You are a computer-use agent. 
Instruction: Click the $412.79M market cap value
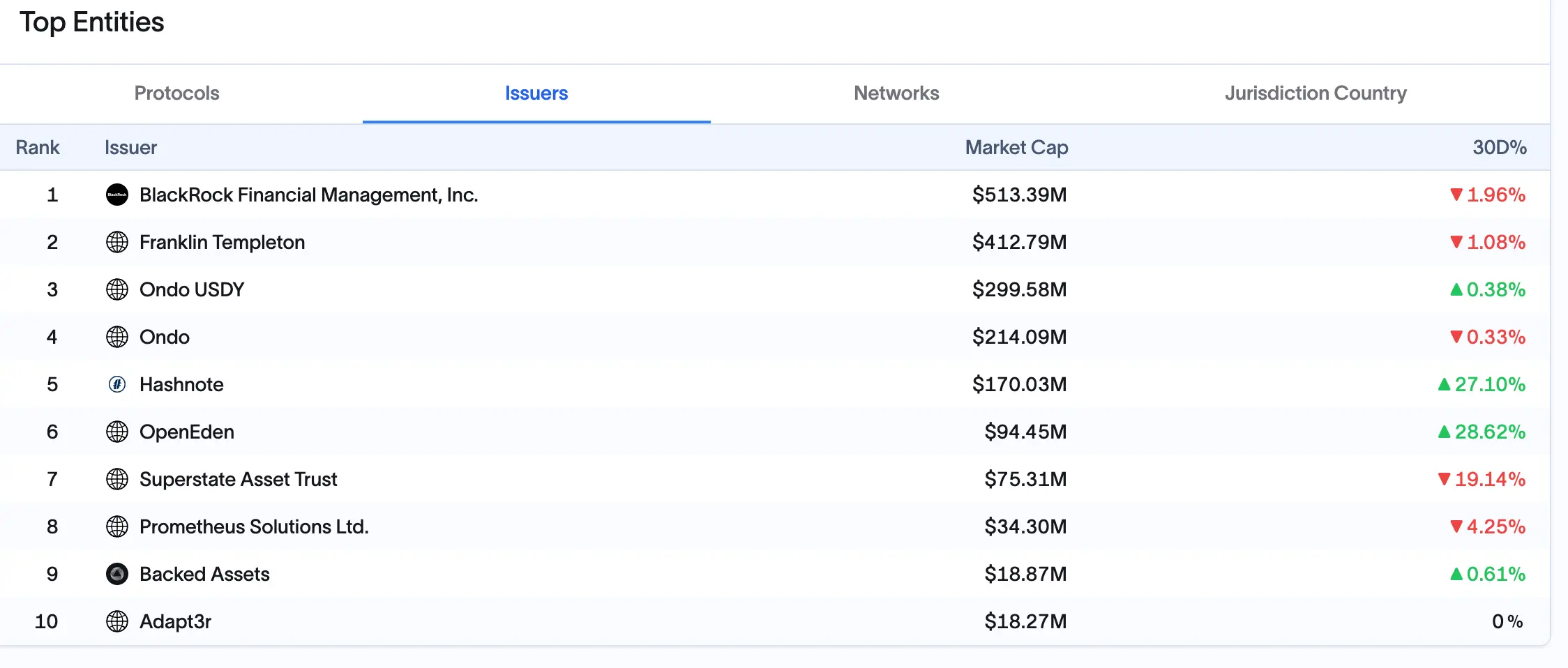(1019, 243)
